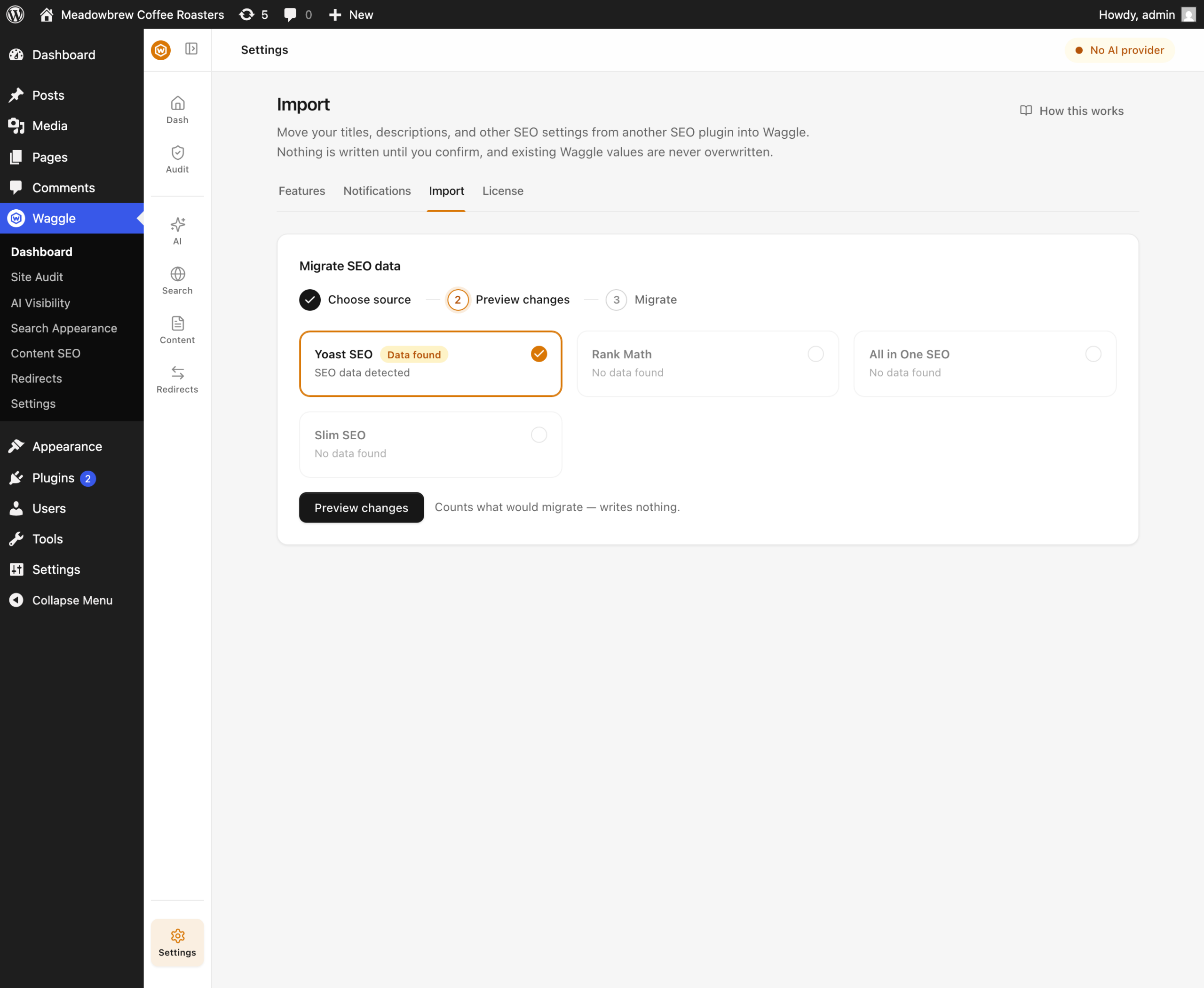Open Search Appearance submenu
The width and height of the screenshot is (1204, 988).
(64, 328)
